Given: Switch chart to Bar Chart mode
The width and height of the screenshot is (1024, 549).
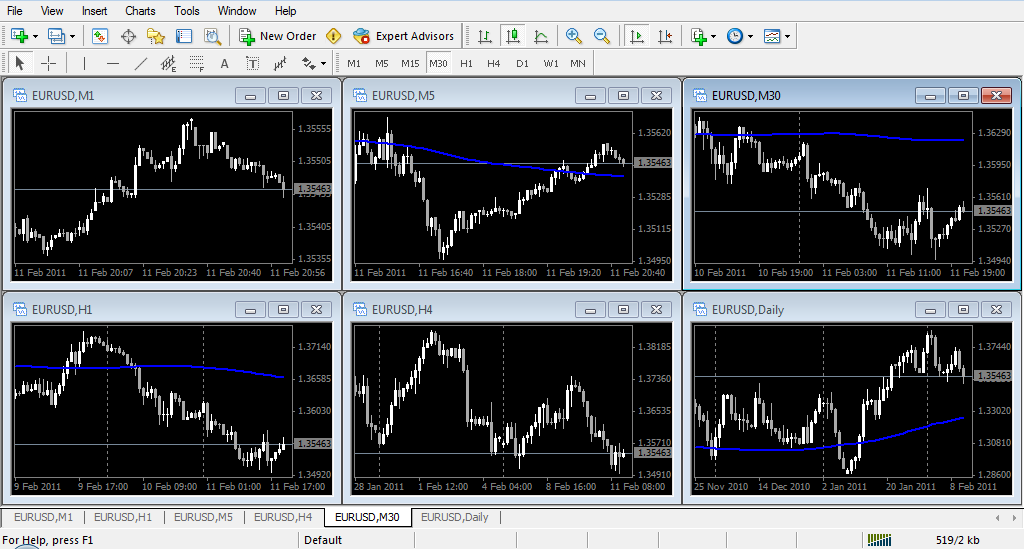Looking at the screenshot, I should coord(485,36).
